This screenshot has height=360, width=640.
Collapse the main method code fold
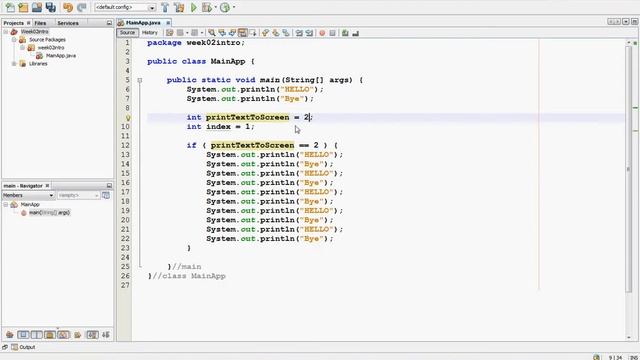click(140, 80)
